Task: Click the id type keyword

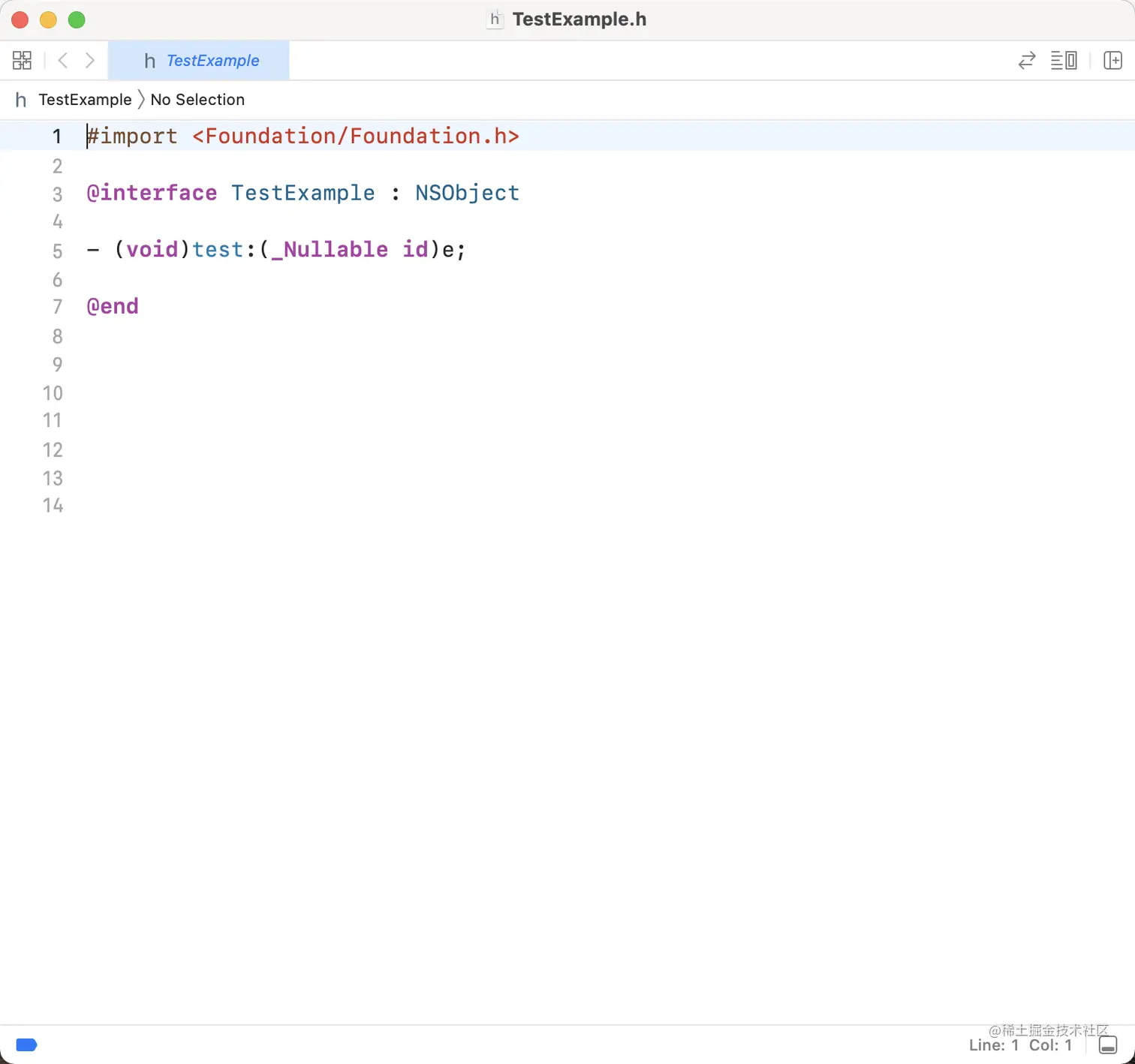Action: pyautogui.click(x=415, y=249)
